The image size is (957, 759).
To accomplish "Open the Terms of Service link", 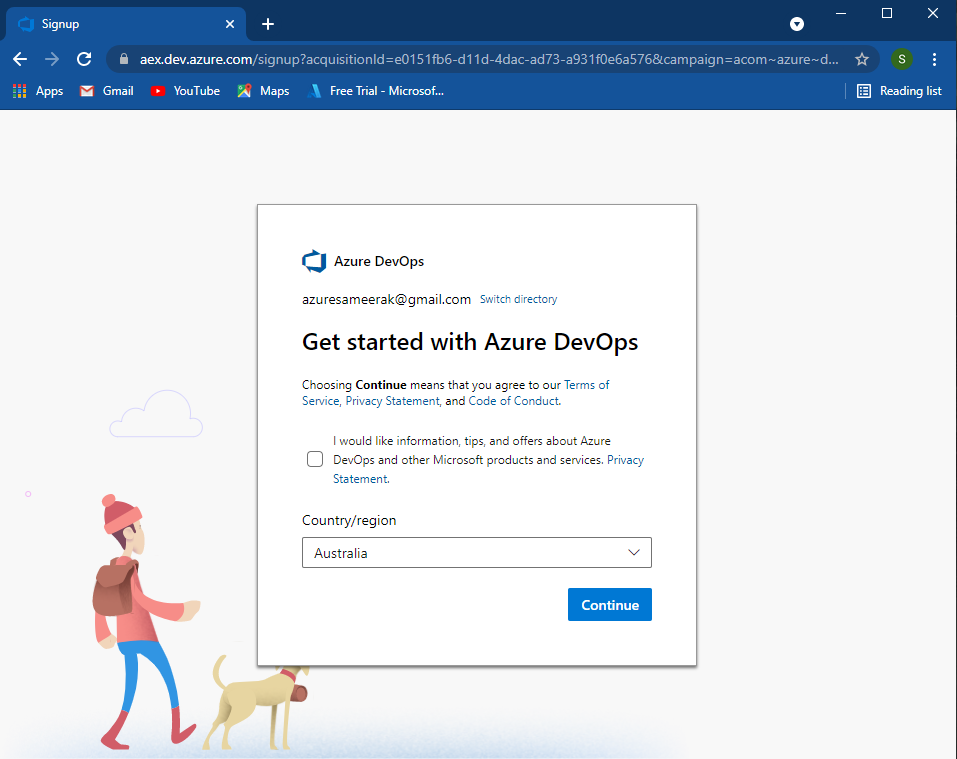I will pyautogui.click(x=588, y=384).
